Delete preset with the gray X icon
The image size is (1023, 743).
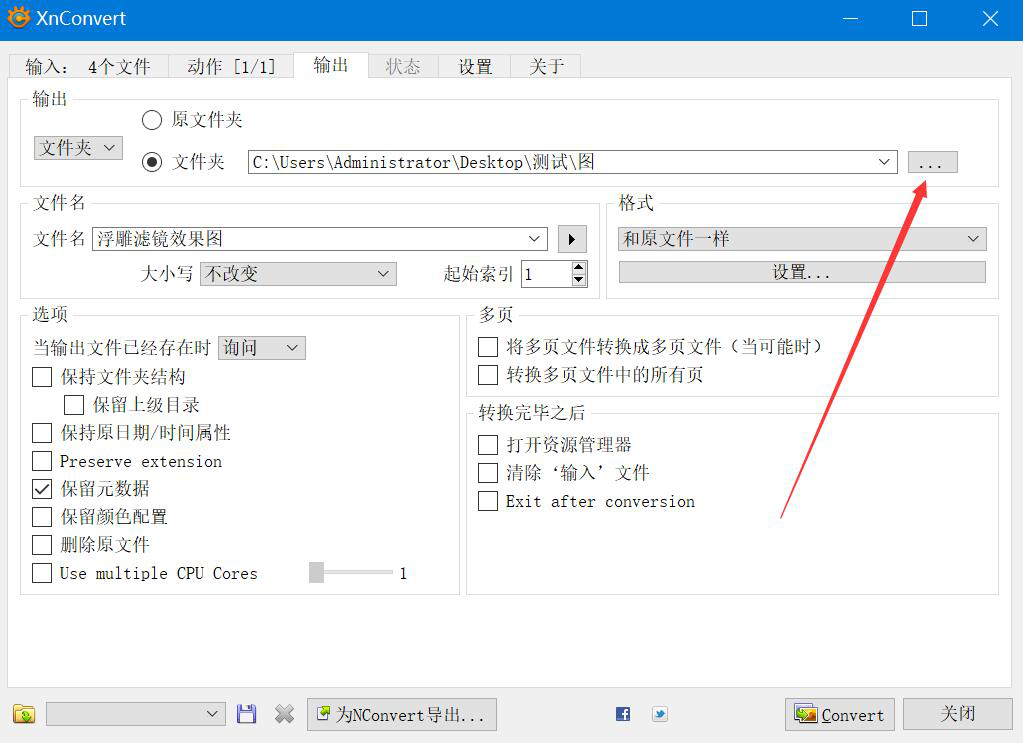pyautogui.click(x=284, y=714)
